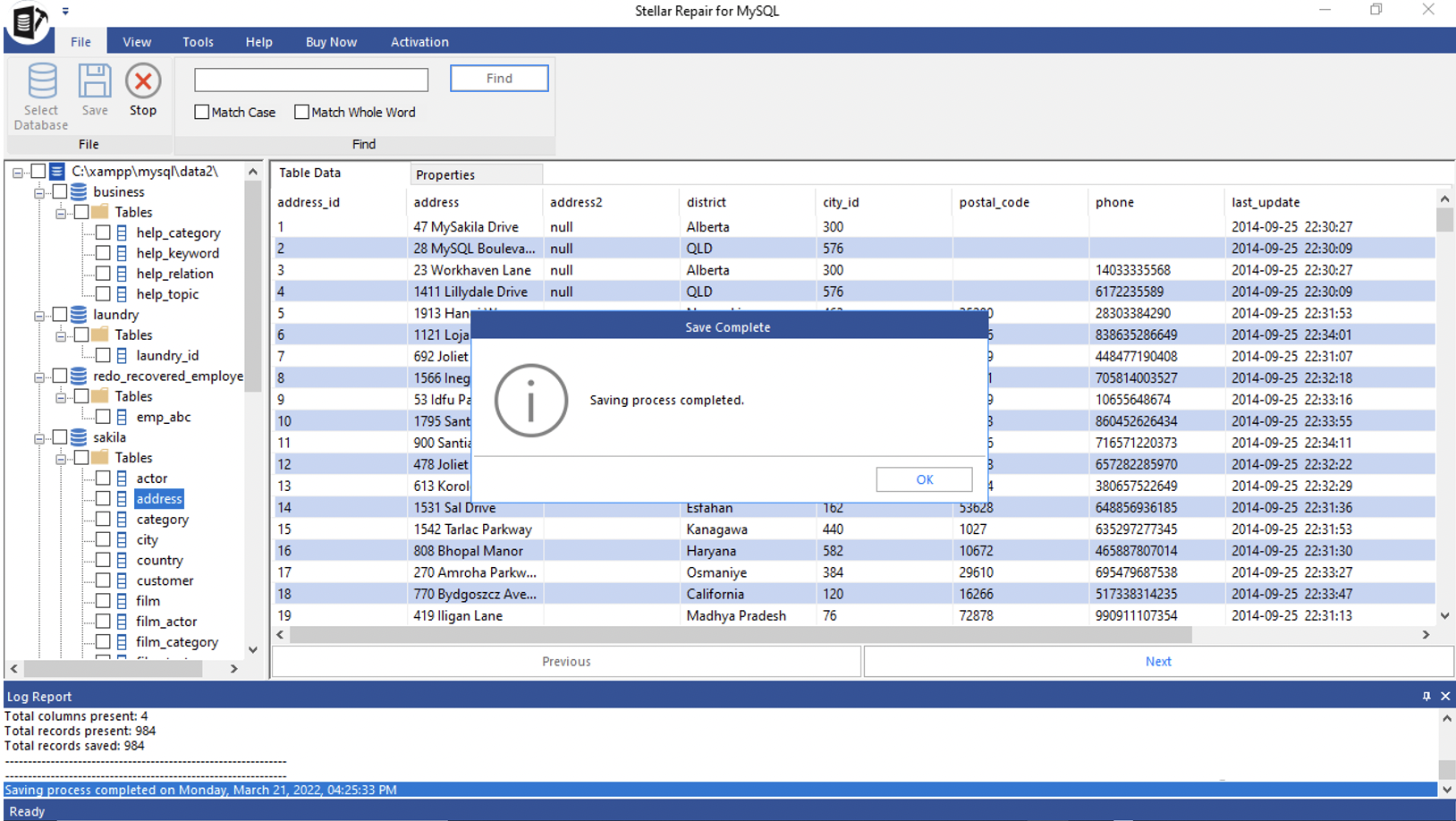This screenshot has height=821, width=1456.
Task: Click the Save toolbar icon
Action: (x=94, y=89)
